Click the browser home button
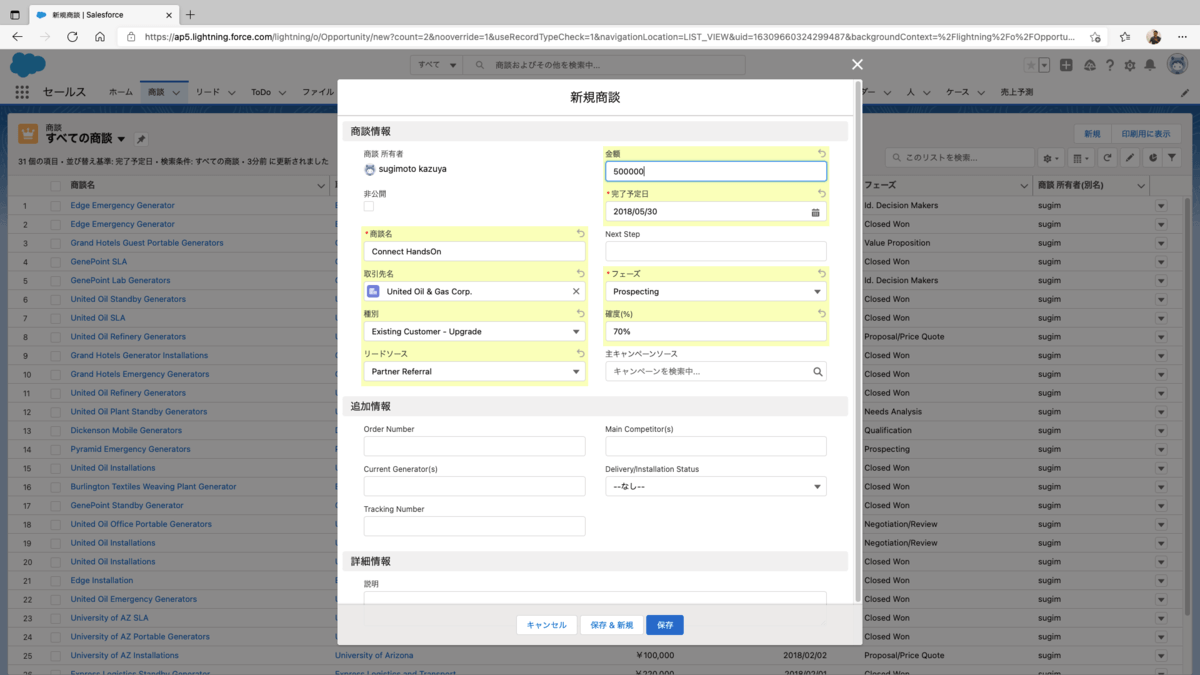Viewport: 1200px width, 675px height. coord(100,36)
